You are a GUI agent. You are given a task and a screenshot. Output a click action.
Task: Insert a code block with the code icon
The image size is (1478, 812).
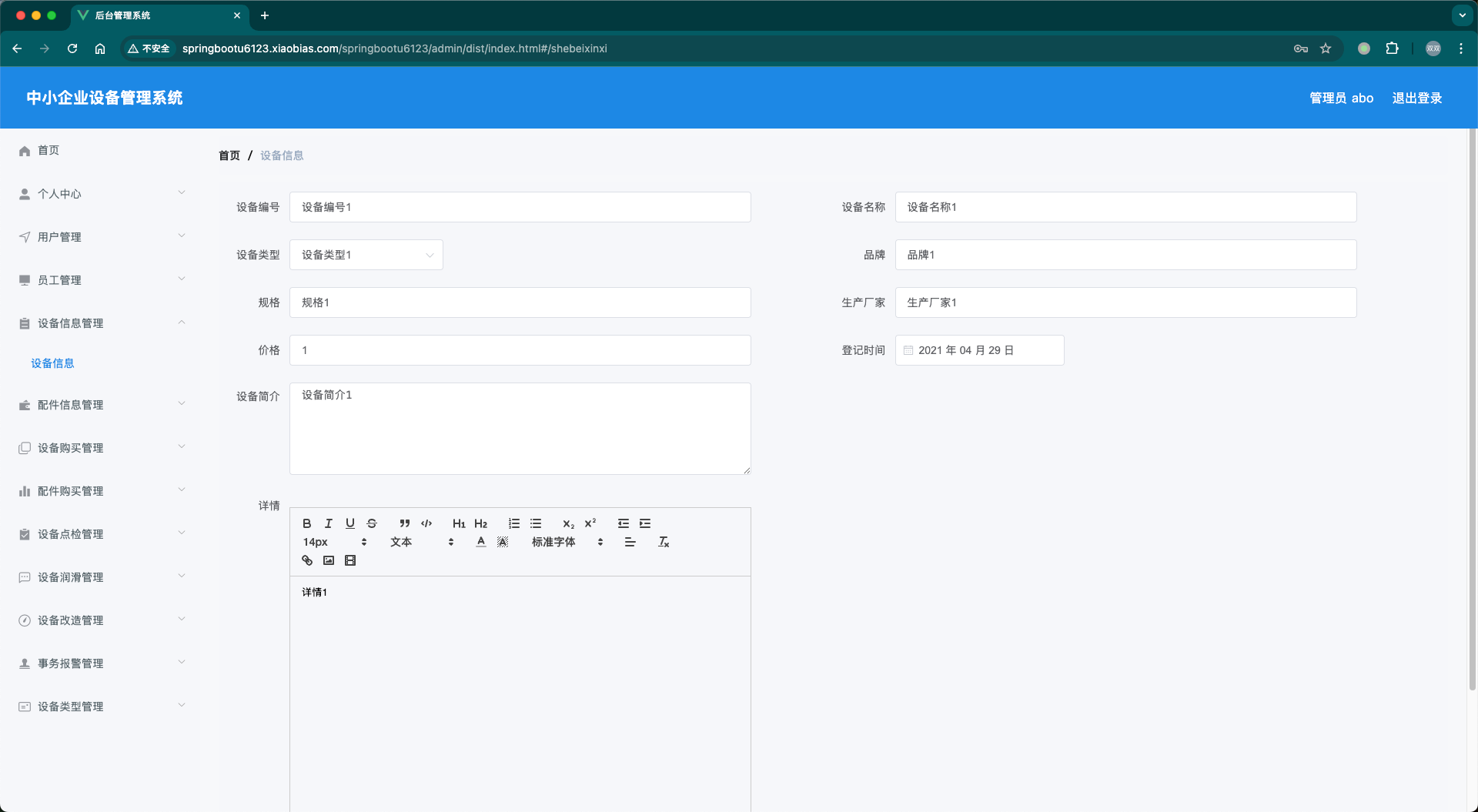click(426, 523)
